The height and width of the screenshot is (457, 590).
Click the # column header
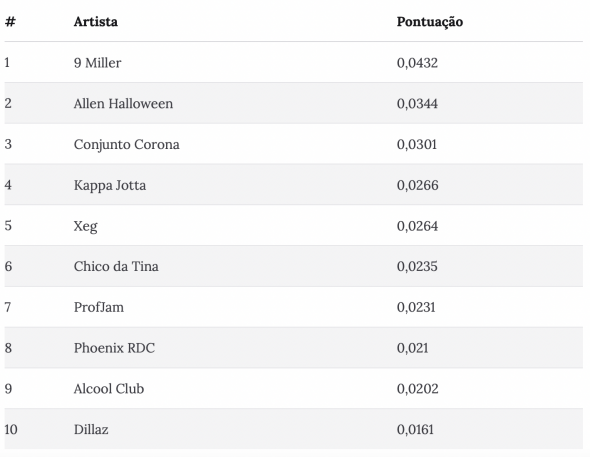pyautogui.click(x=10, y=22)
